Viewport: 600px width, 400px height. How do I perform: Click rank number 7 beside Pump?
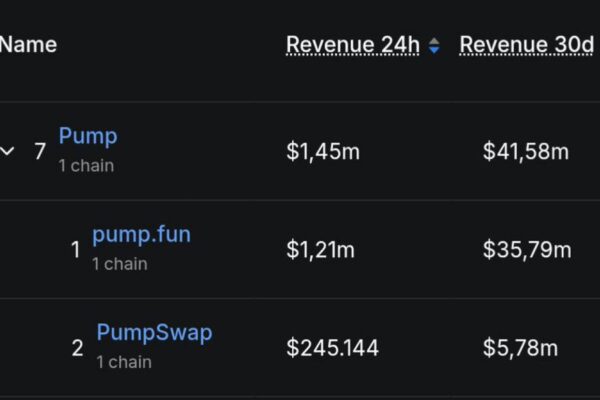tap(40, 152)
